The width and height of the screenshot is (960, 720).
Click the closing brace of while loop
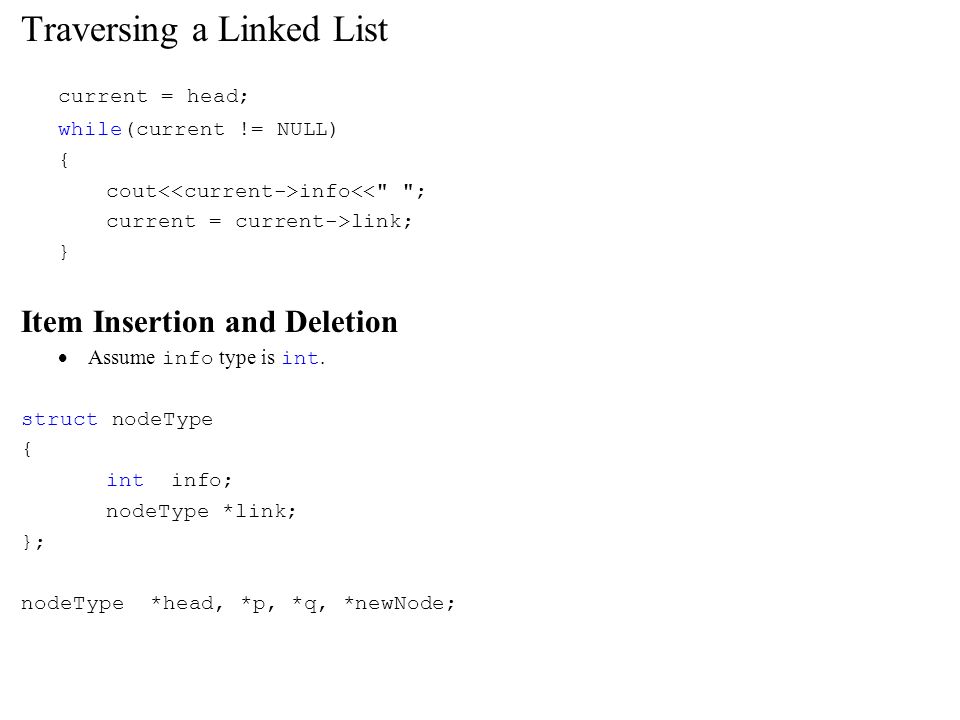(x=64, y=252)
